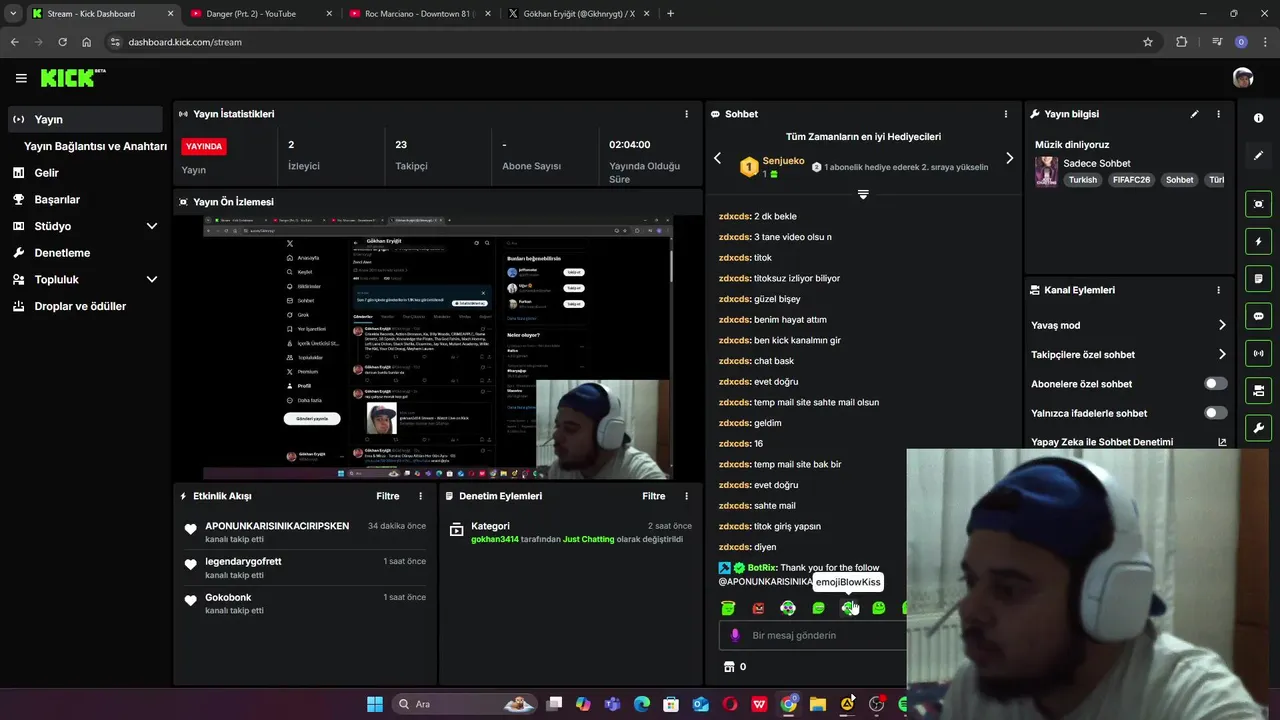Expand the Stüdyo sidebar section
The width and height of the screenshot is (1280, 720).
(152, 226)
